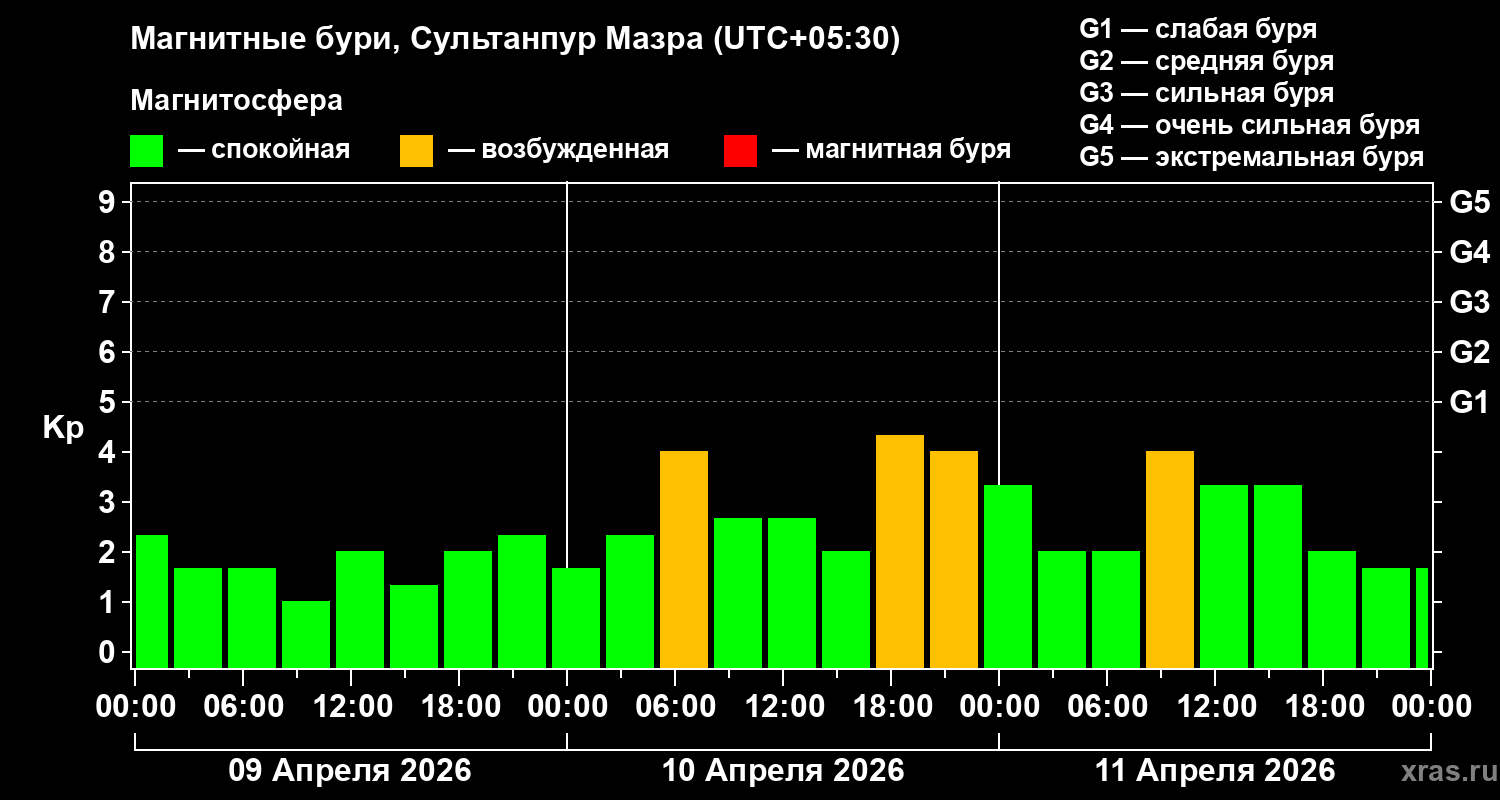Click the «18:00» time label under 09 April
Viewport: 1500px width, 800px height.
coord(459,707)
